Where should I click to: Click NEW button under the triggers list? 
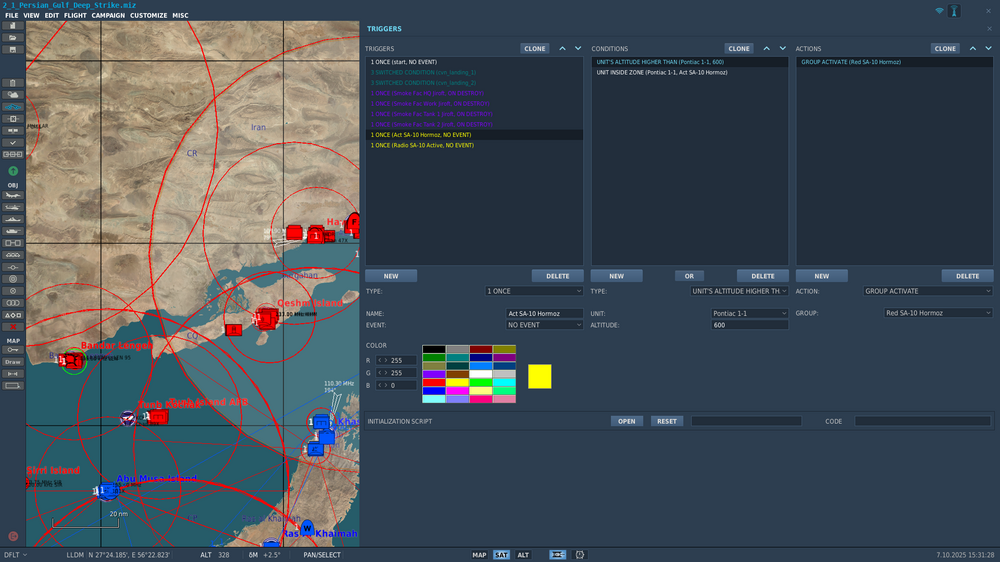tap(391, 276)
